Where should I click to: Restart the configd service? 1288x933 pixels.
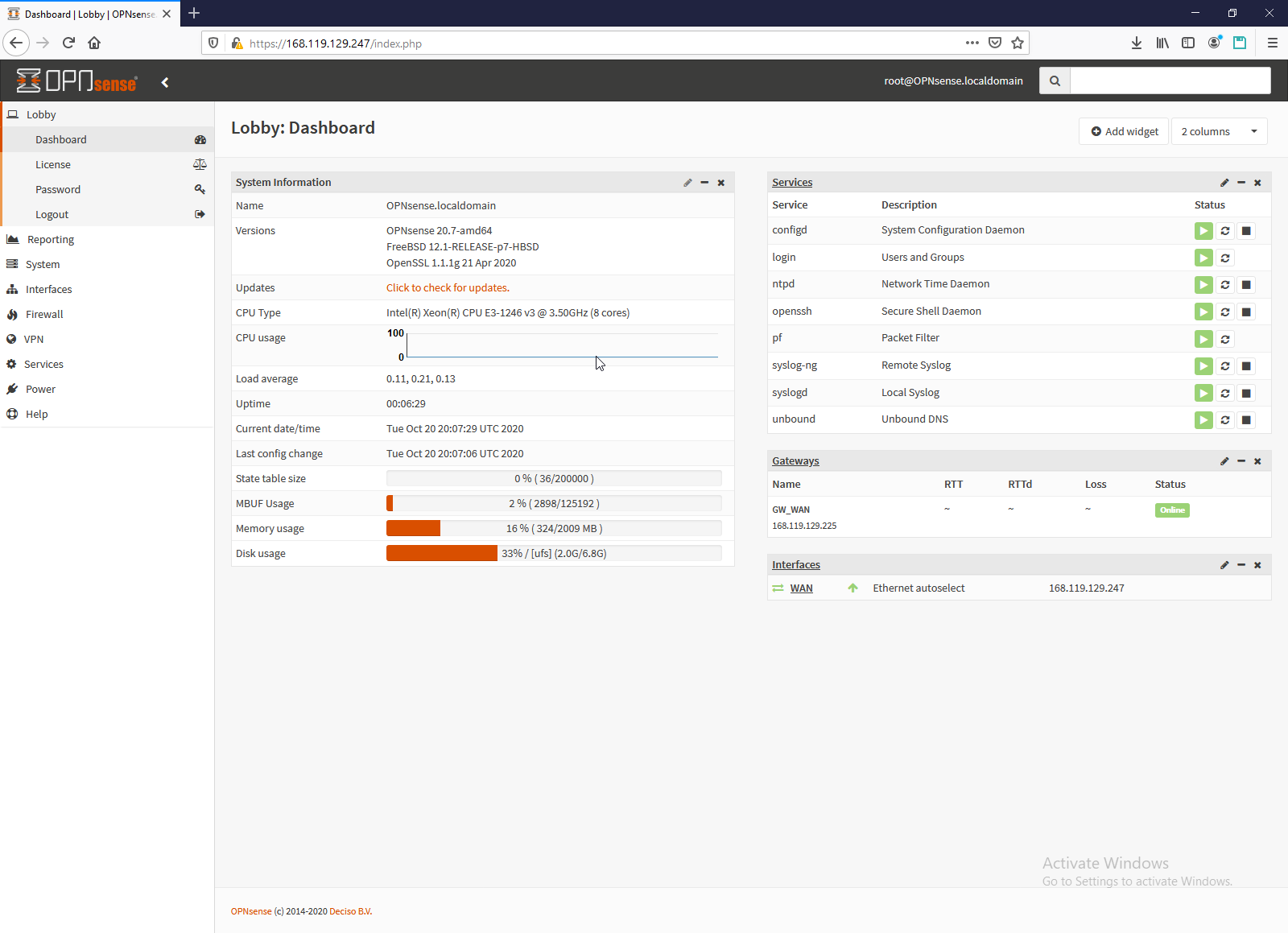coord(1225,231)
